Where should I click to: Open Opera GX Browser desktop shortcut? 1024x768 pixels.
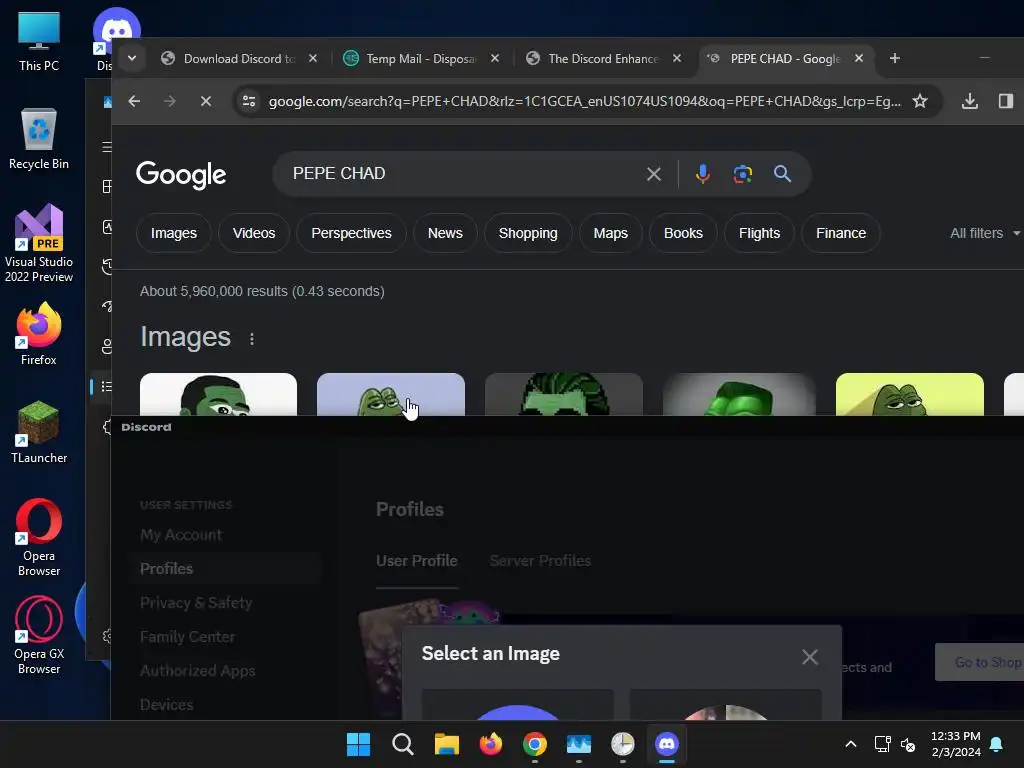pyautogui.click(x=39, y=635)
